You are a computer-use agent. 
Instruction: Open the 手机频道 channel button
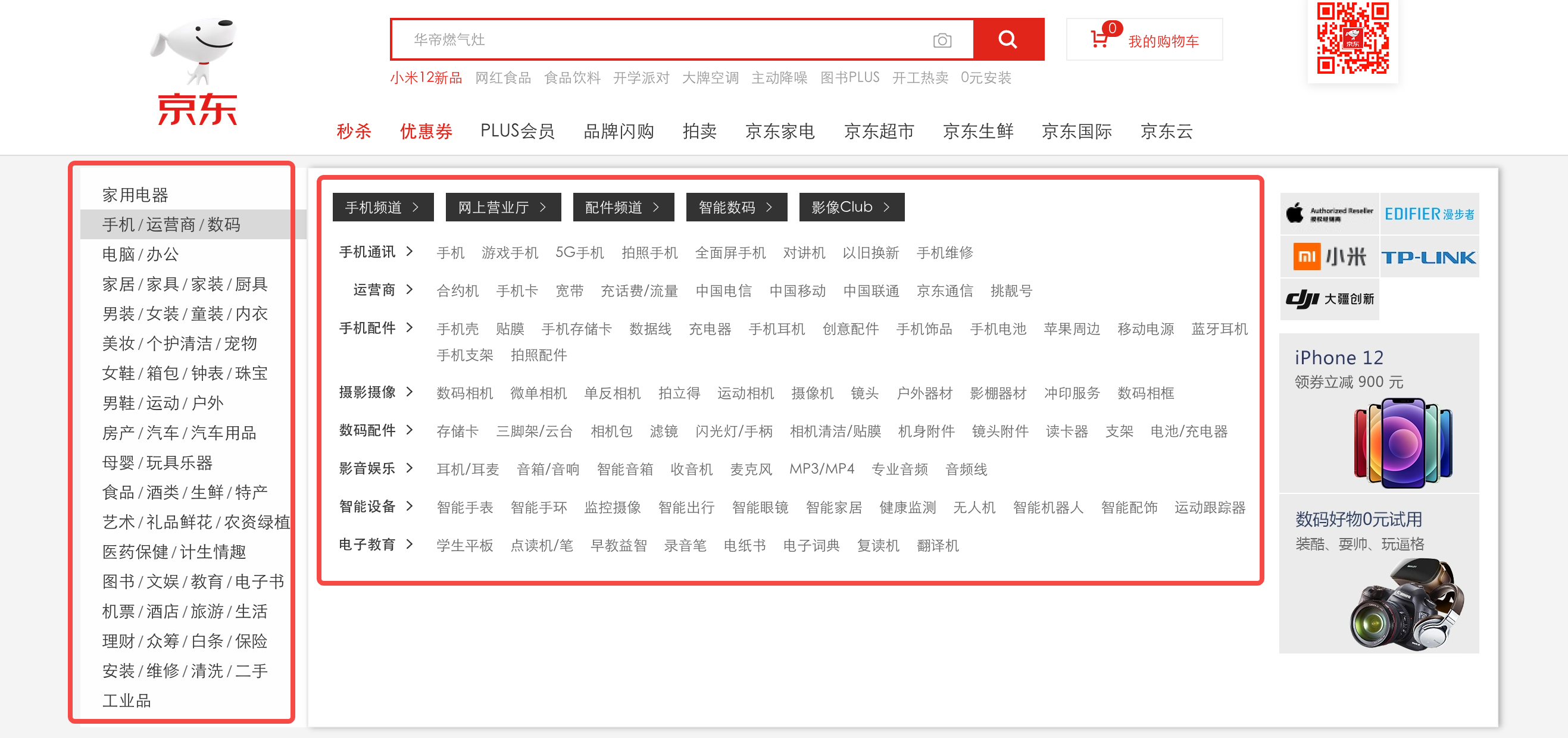tap(382, 208)
